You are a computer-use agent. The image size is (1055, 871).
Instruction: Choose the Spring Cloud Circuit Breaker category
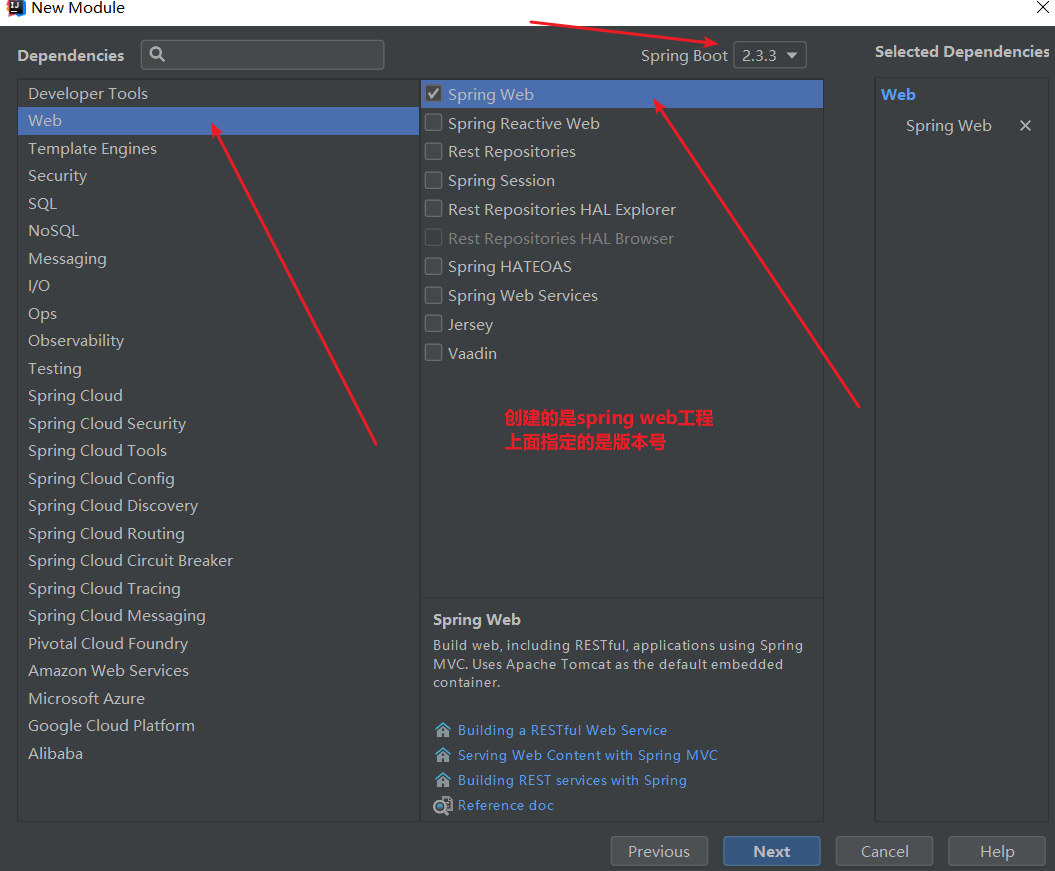click(x=219, y=561)
